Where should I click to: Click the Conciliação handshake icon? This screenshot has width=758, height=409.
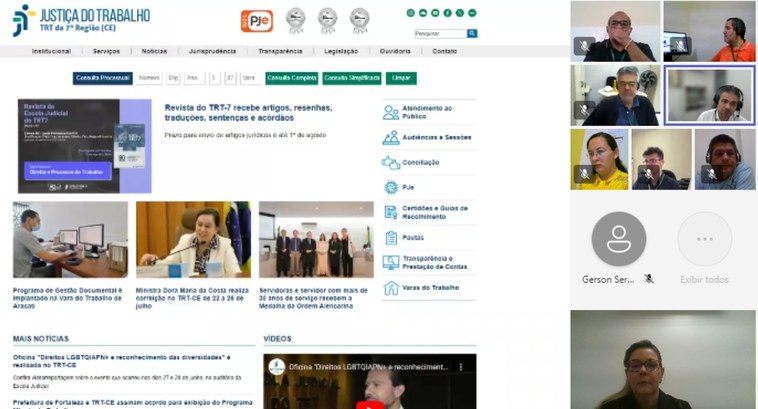coord(391,162)
